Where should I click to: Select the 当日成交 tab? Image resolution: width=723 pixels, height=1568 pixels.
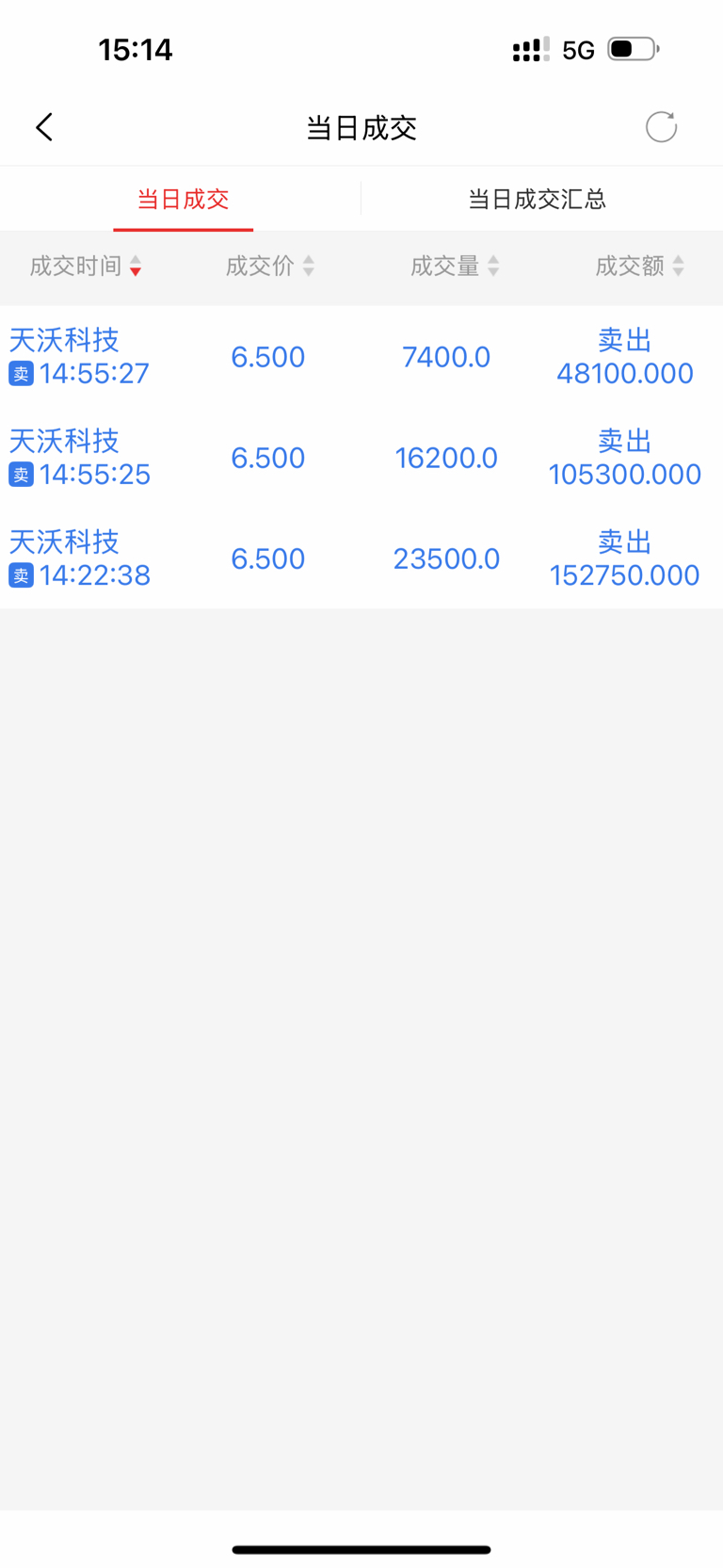coord(184,199)
